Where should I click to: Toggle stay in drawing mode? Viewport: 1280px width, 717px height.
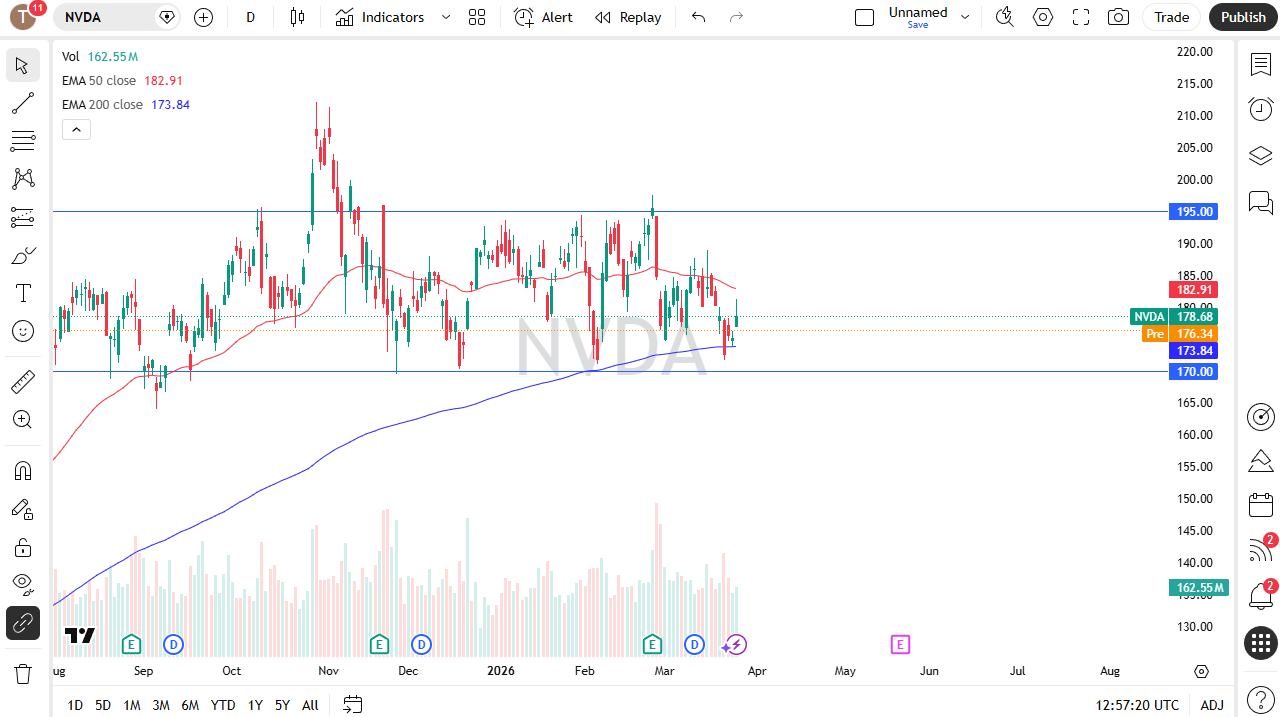click(22, 509)
